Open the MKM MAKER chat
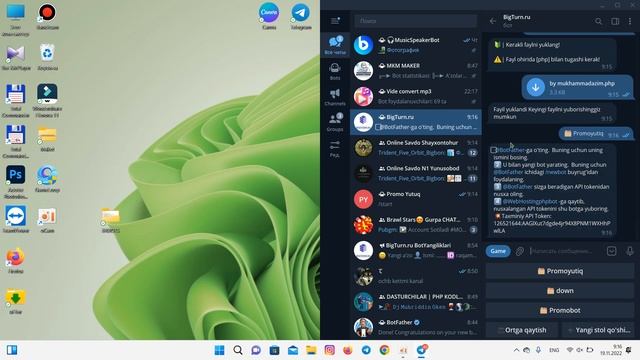 [x=416, y=71]
